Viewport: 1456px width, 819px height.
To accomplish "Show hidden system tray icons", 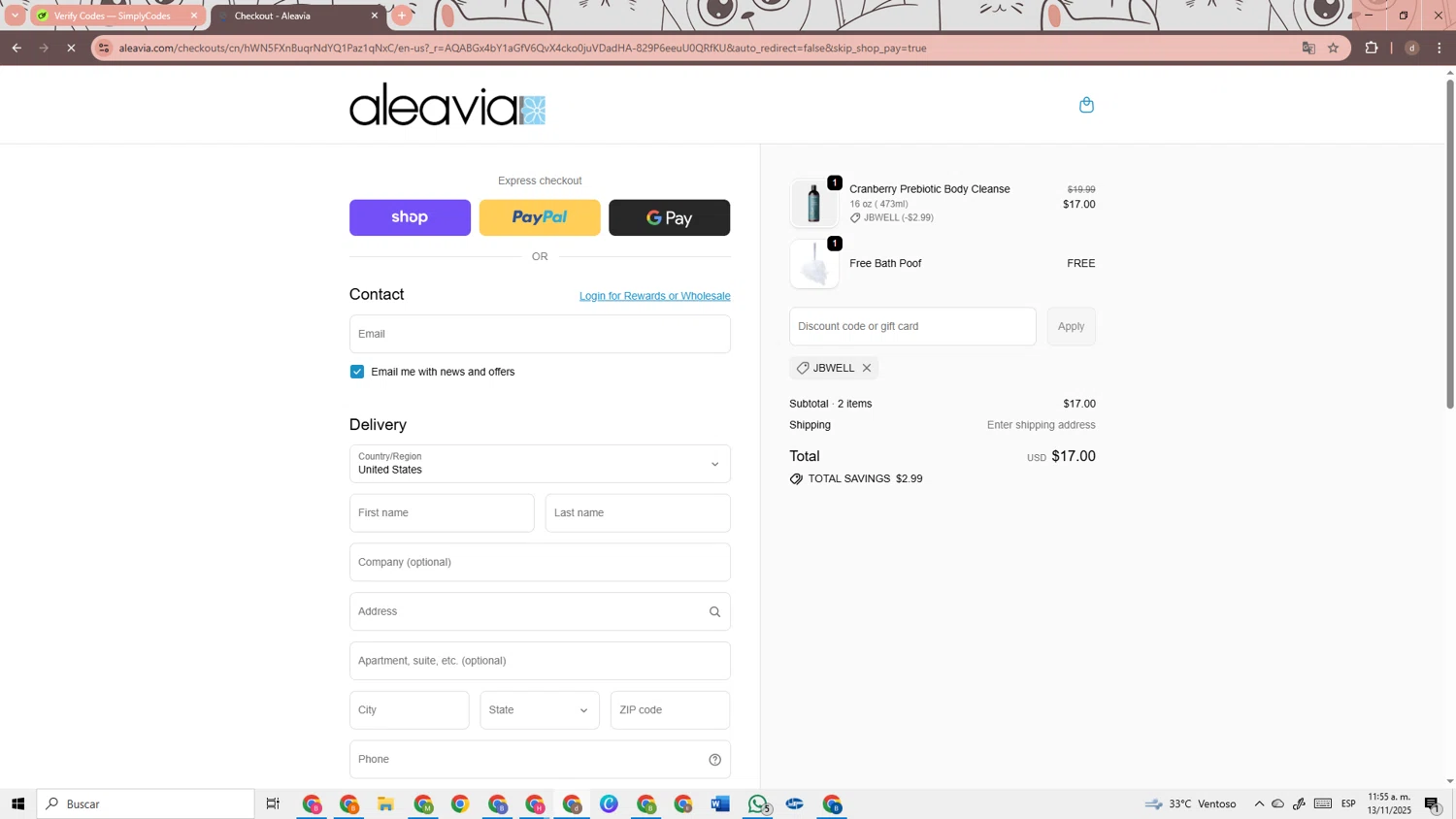I will click(x=1259, y=803).
